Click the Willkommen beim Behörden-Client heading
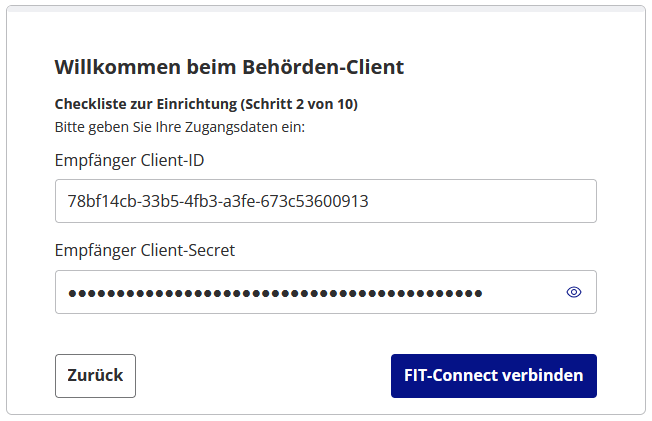This screenshot has height=421, width=652. (229, 68)
